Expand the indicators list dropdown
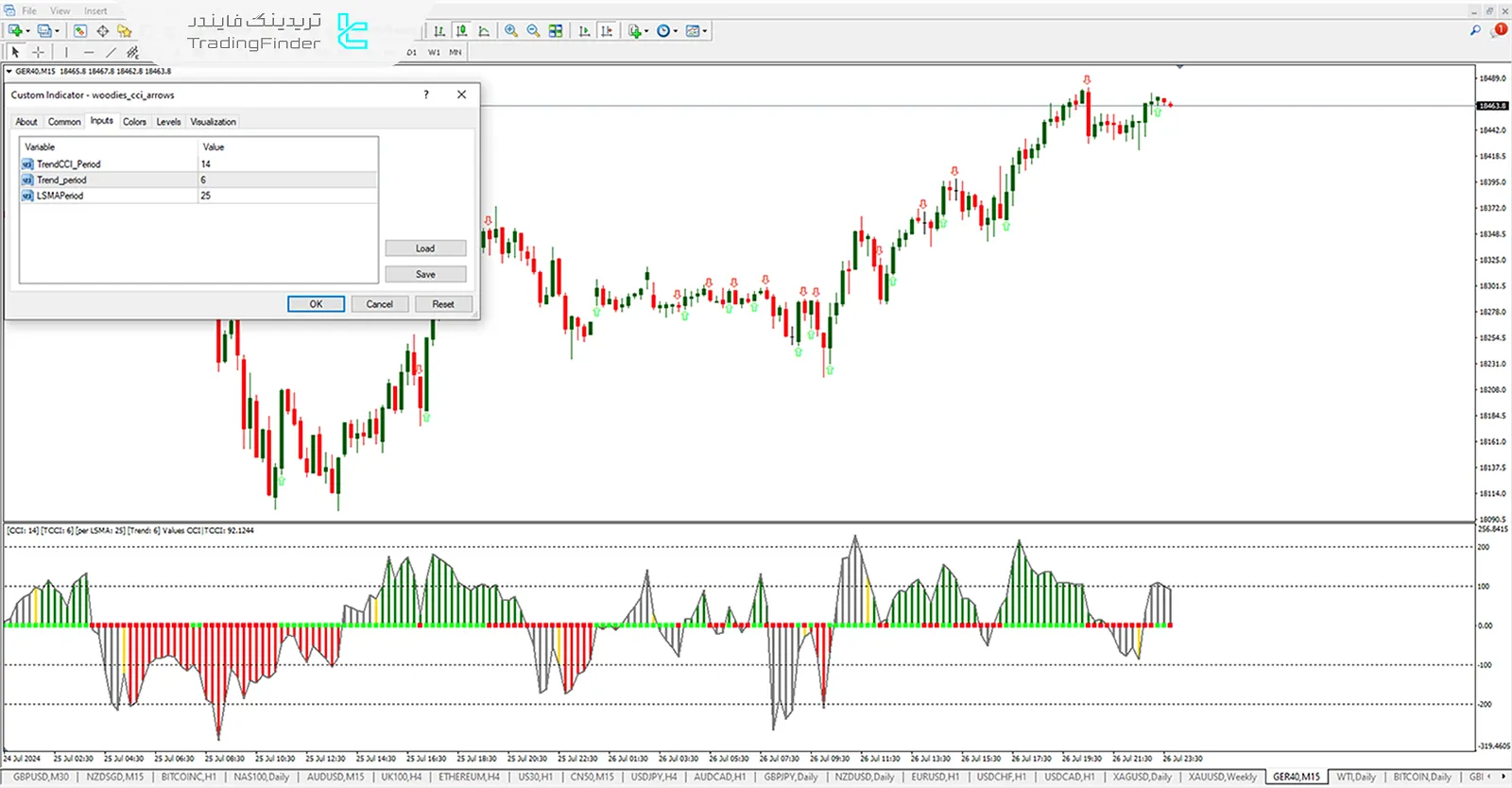 tap(638, 31)
